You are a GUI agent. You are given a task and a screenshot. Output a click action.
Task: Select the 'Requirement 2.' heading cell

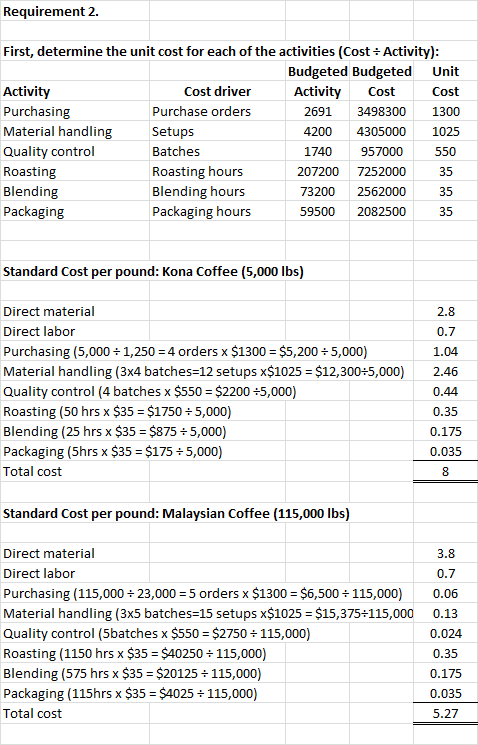click(x=51, y=11)
